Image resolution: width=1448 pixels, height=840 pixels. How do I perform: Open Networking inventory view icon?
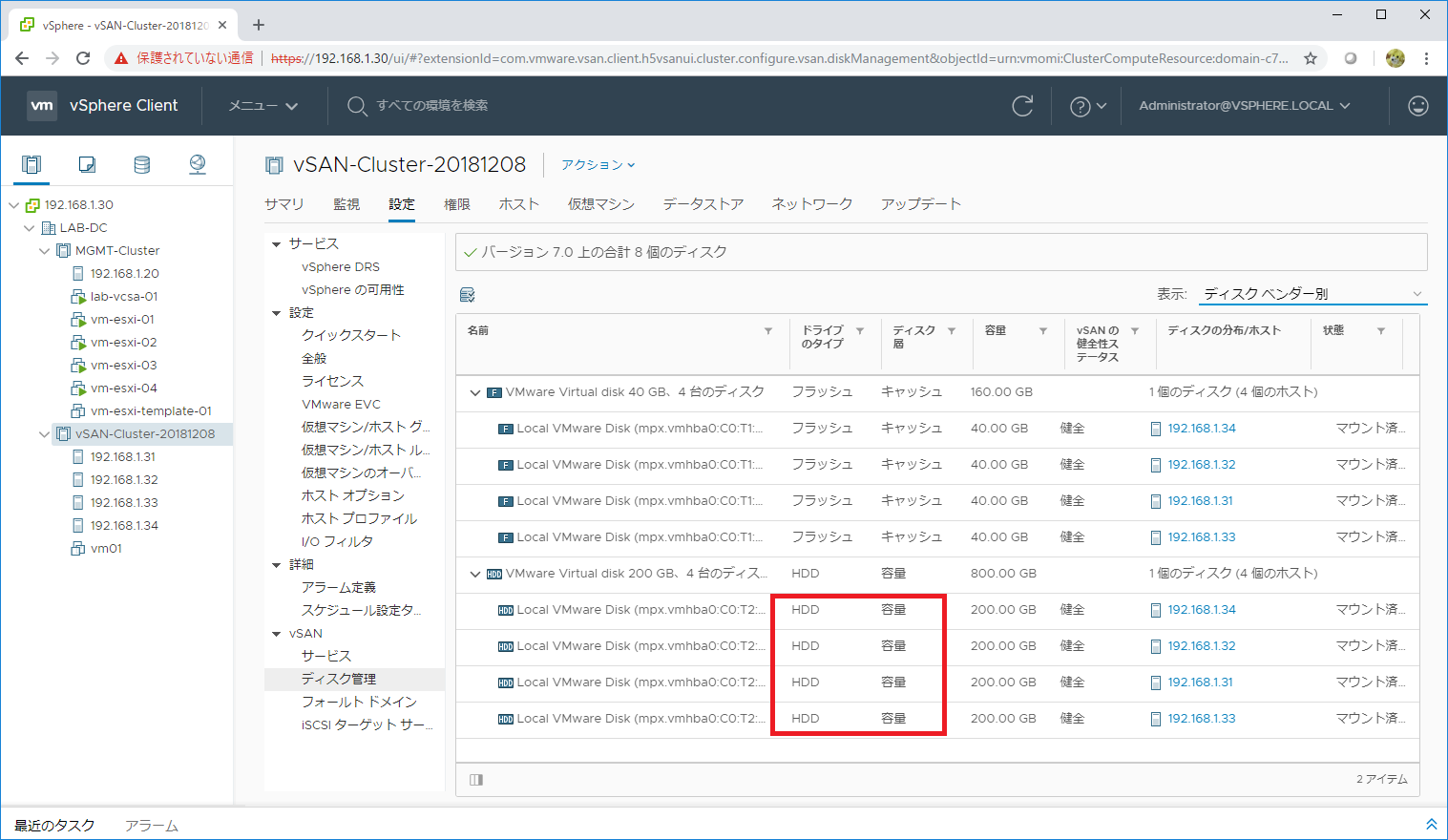198,164
